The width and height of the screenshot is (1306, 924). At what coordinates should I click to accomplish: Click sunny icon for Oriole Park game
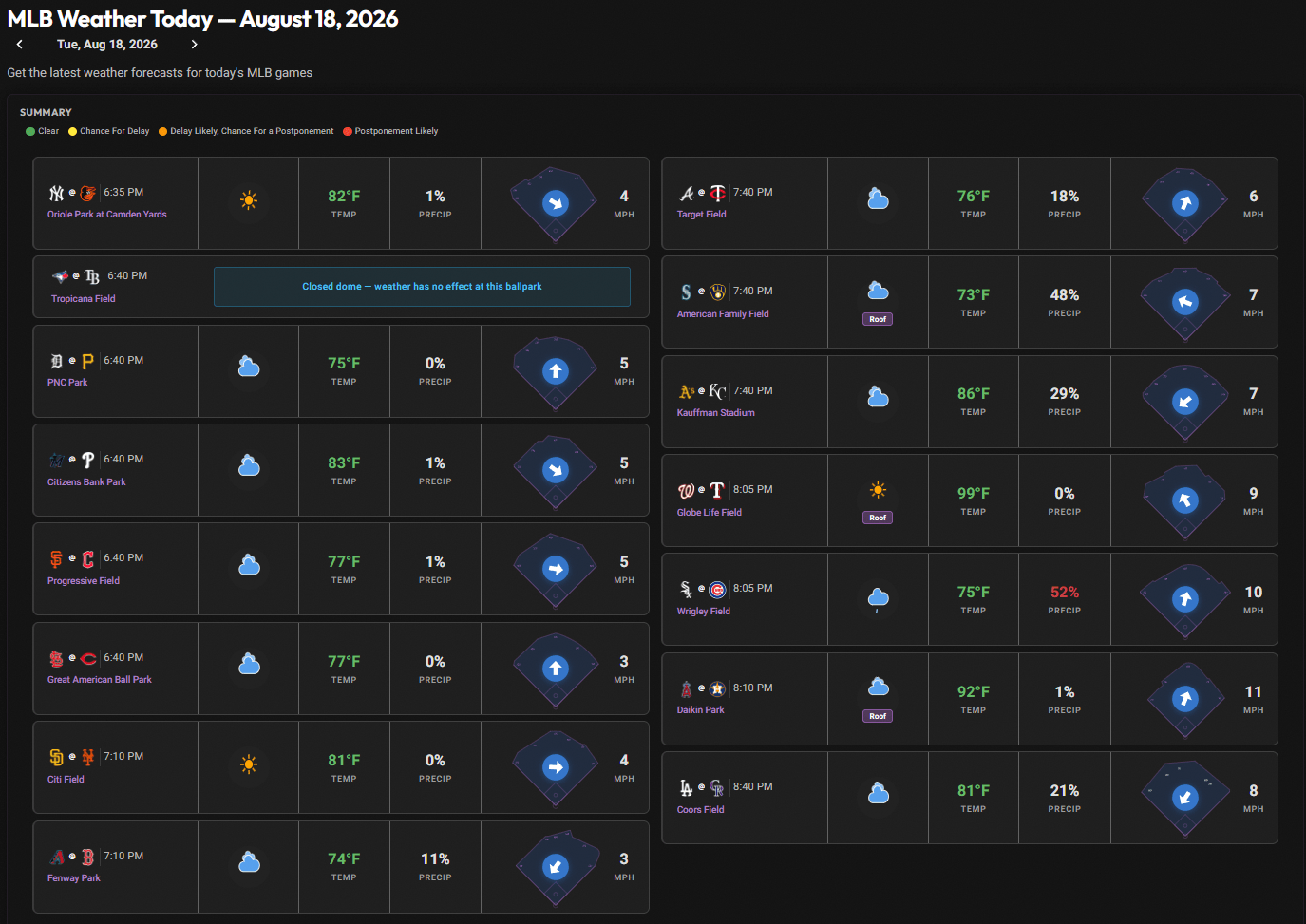click(249, 200)
